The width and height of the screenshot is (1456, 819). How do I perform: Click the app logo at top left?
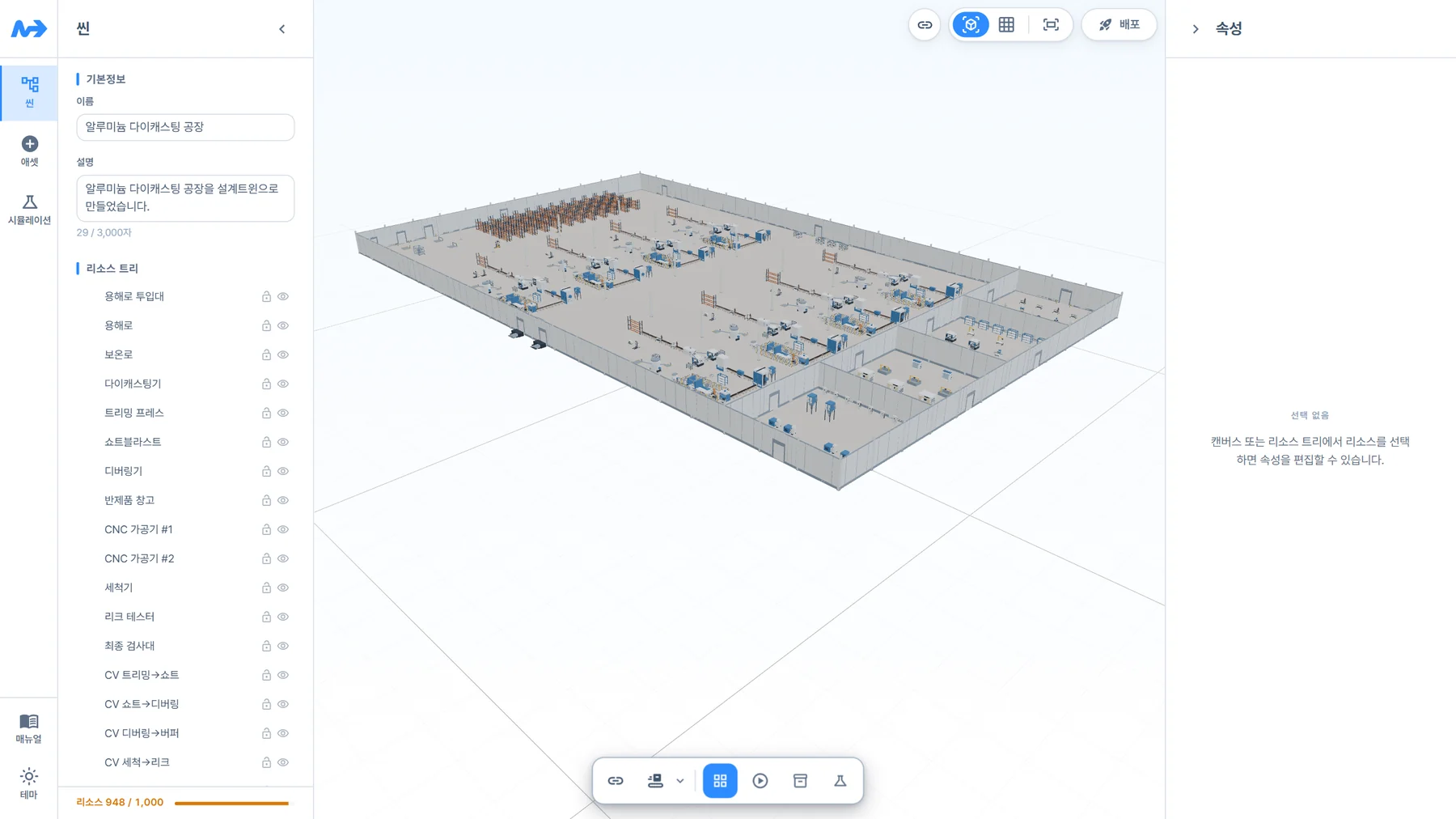tap(29, 28)
